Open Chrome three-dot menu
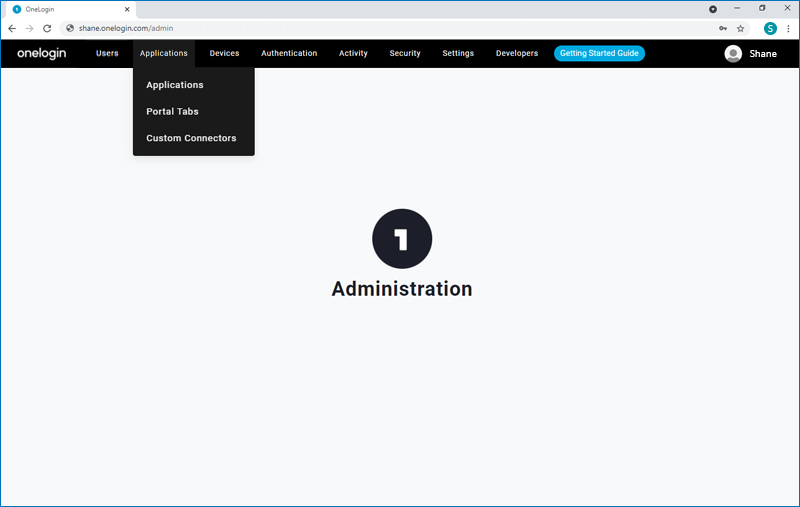This screenshot has width=800, height=507. 788,28
